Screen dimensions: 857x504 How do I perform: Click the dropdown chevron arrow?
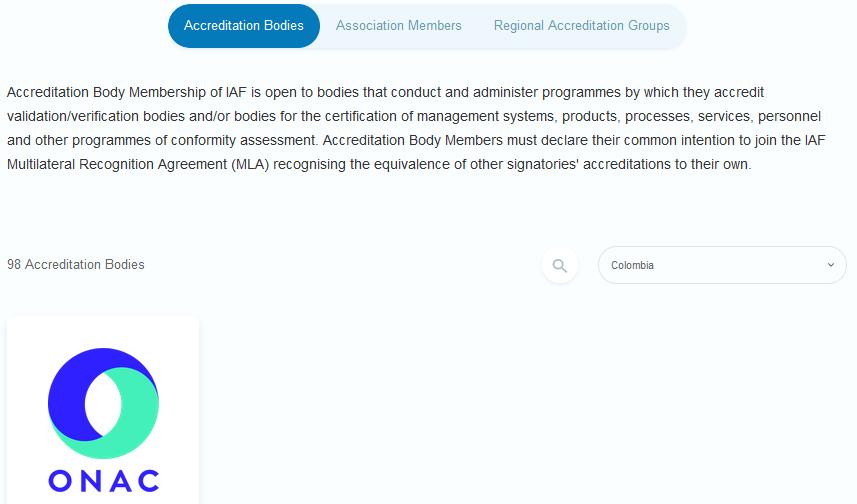pyautogui.click(x=830, y=265)
